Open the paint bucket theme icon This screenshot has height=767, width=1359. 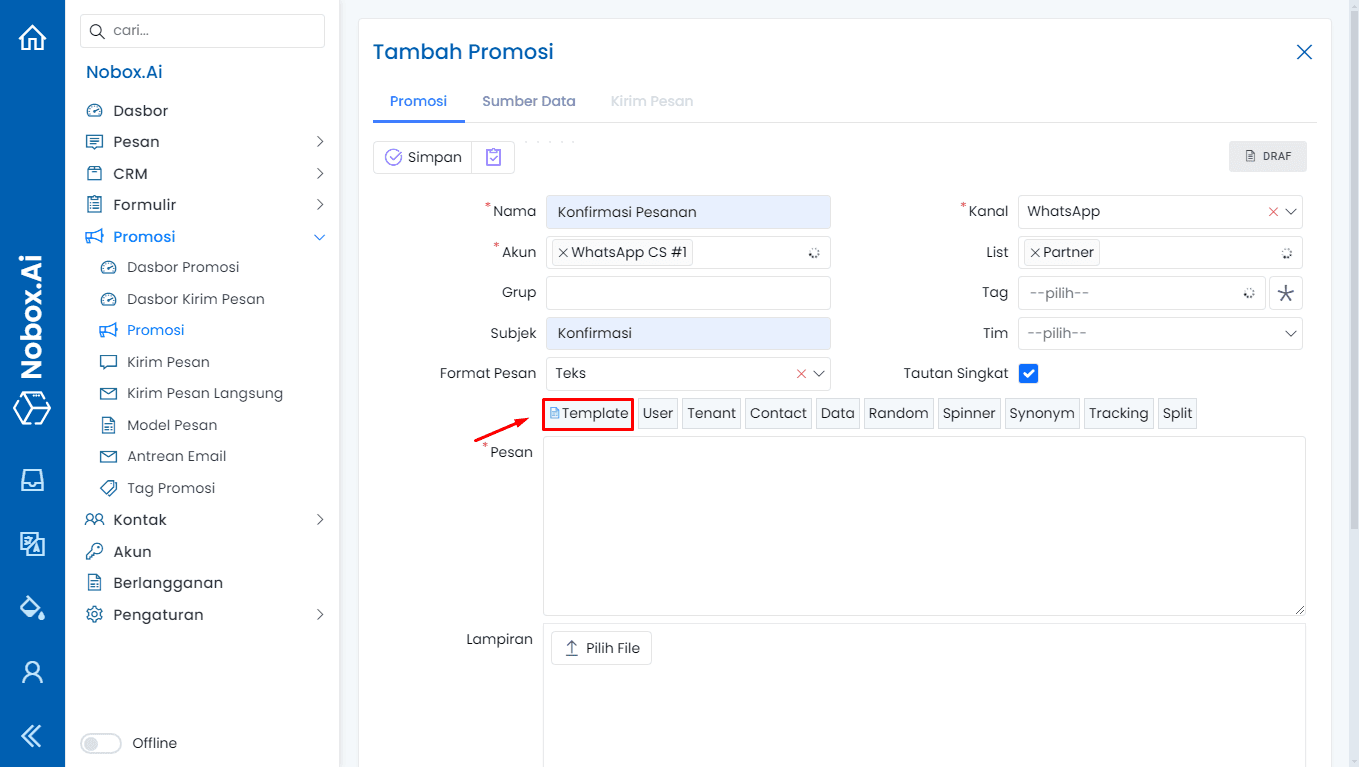(32, 607)
